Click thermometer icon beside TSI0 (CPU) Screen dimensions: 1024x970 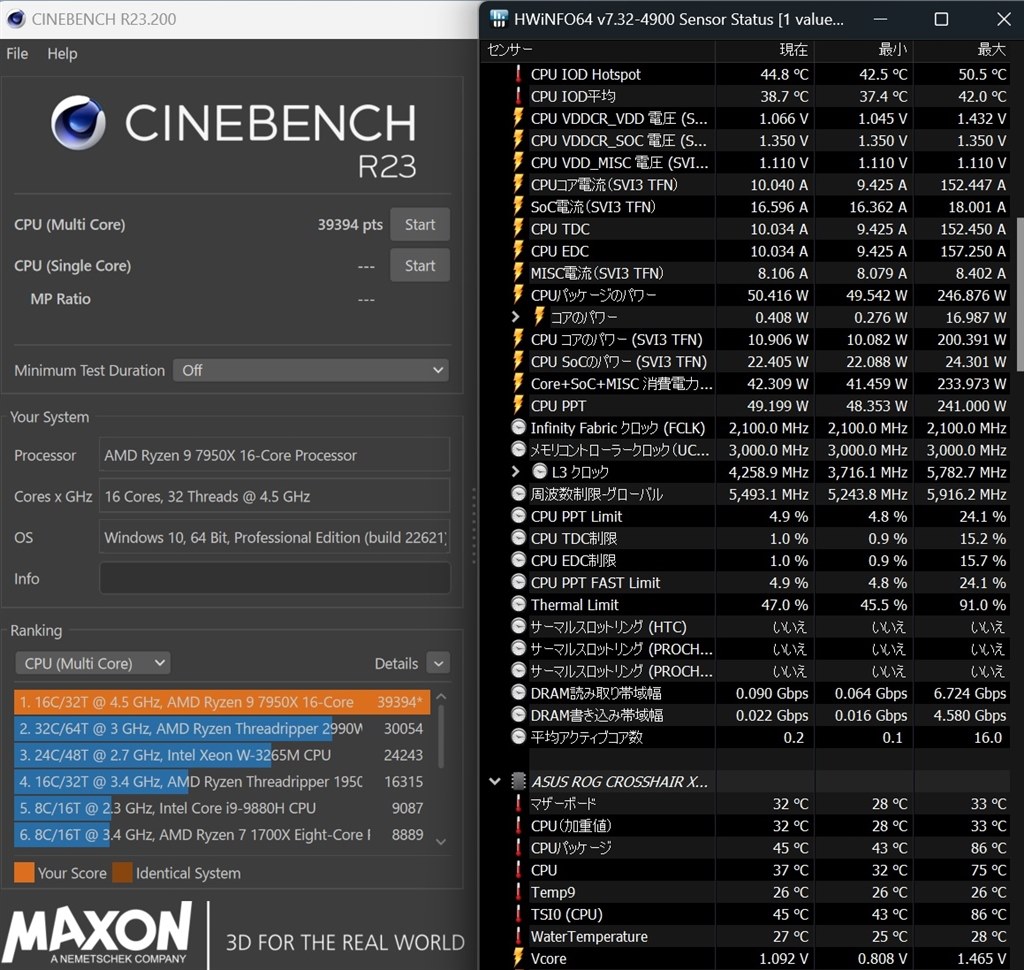pyautogui.click(x=519, y=914)
